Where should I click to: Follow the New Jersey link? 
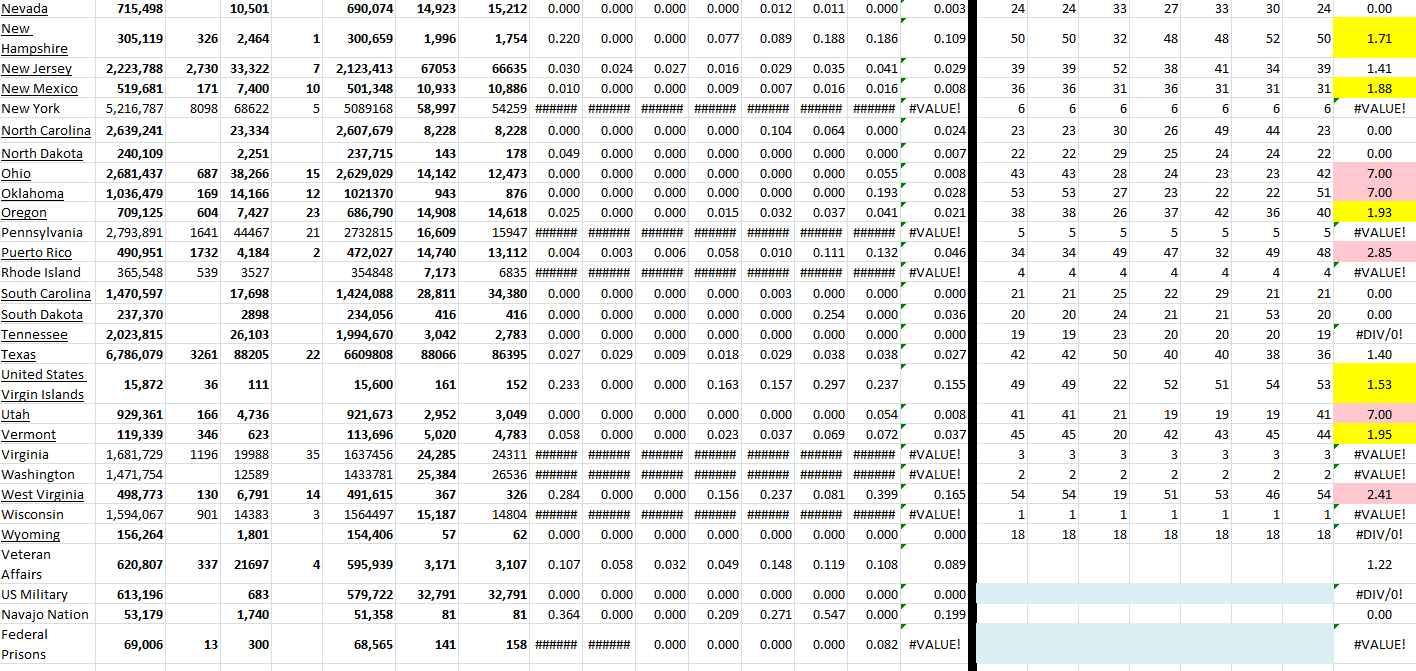point(36,68)
